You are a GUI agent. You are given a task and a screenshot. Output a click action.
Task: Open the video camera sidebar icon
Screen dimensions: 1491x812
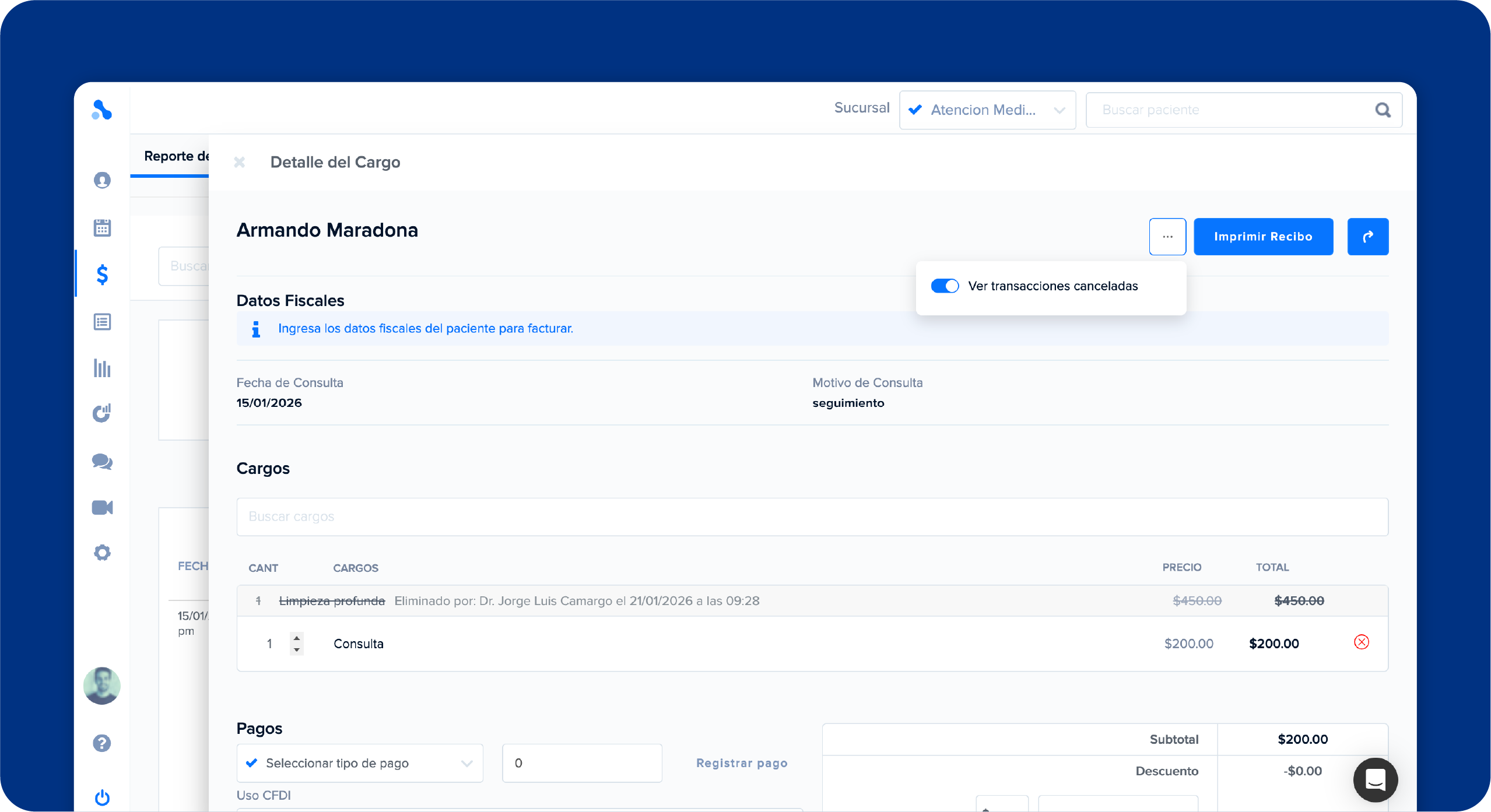point(102,507)
